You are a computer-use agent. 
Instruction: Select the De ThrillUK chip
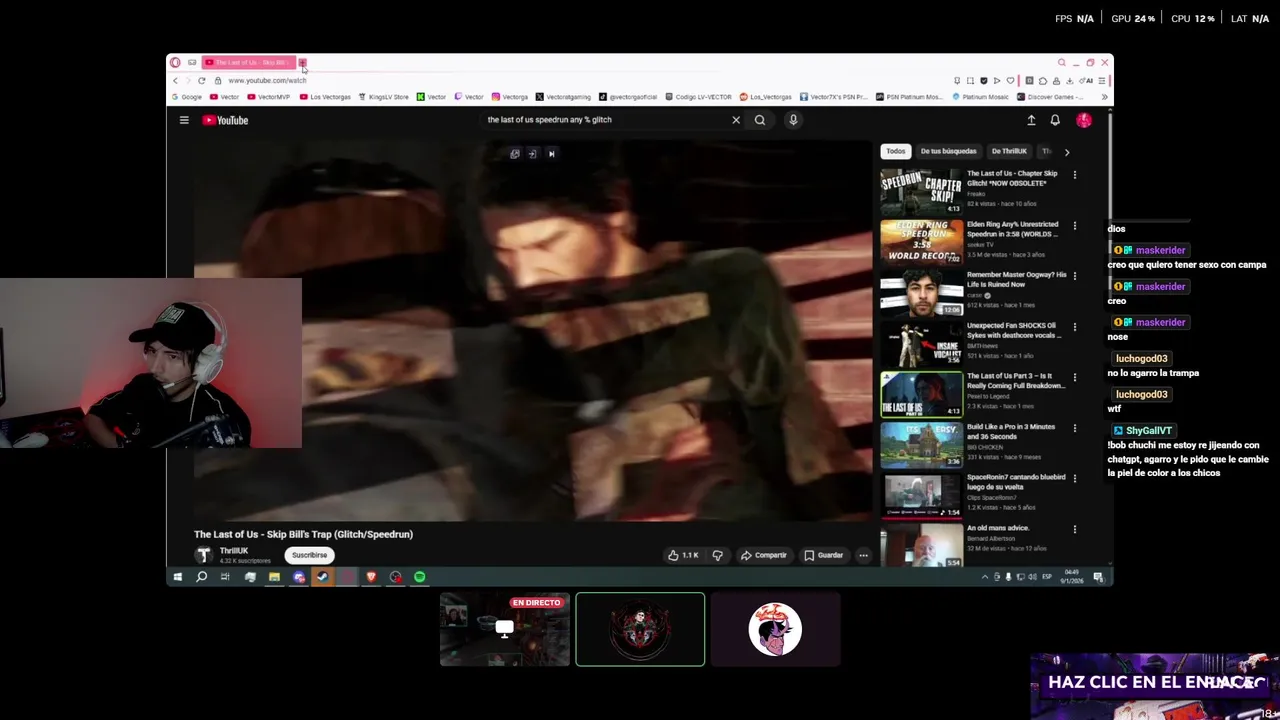(x=1009, y=151)
